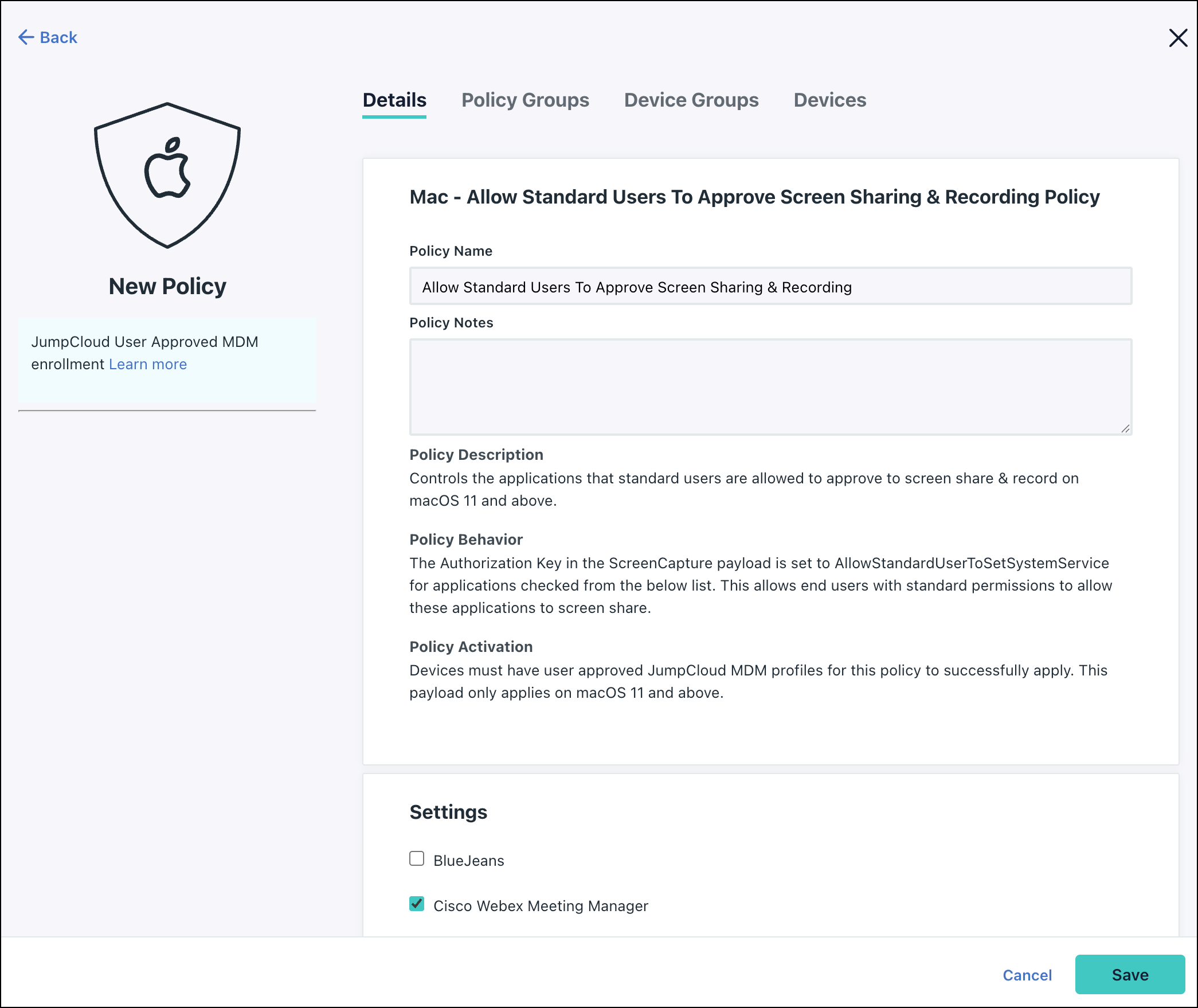
Task: Click the Cancel link
Action: pos(1027,975)
